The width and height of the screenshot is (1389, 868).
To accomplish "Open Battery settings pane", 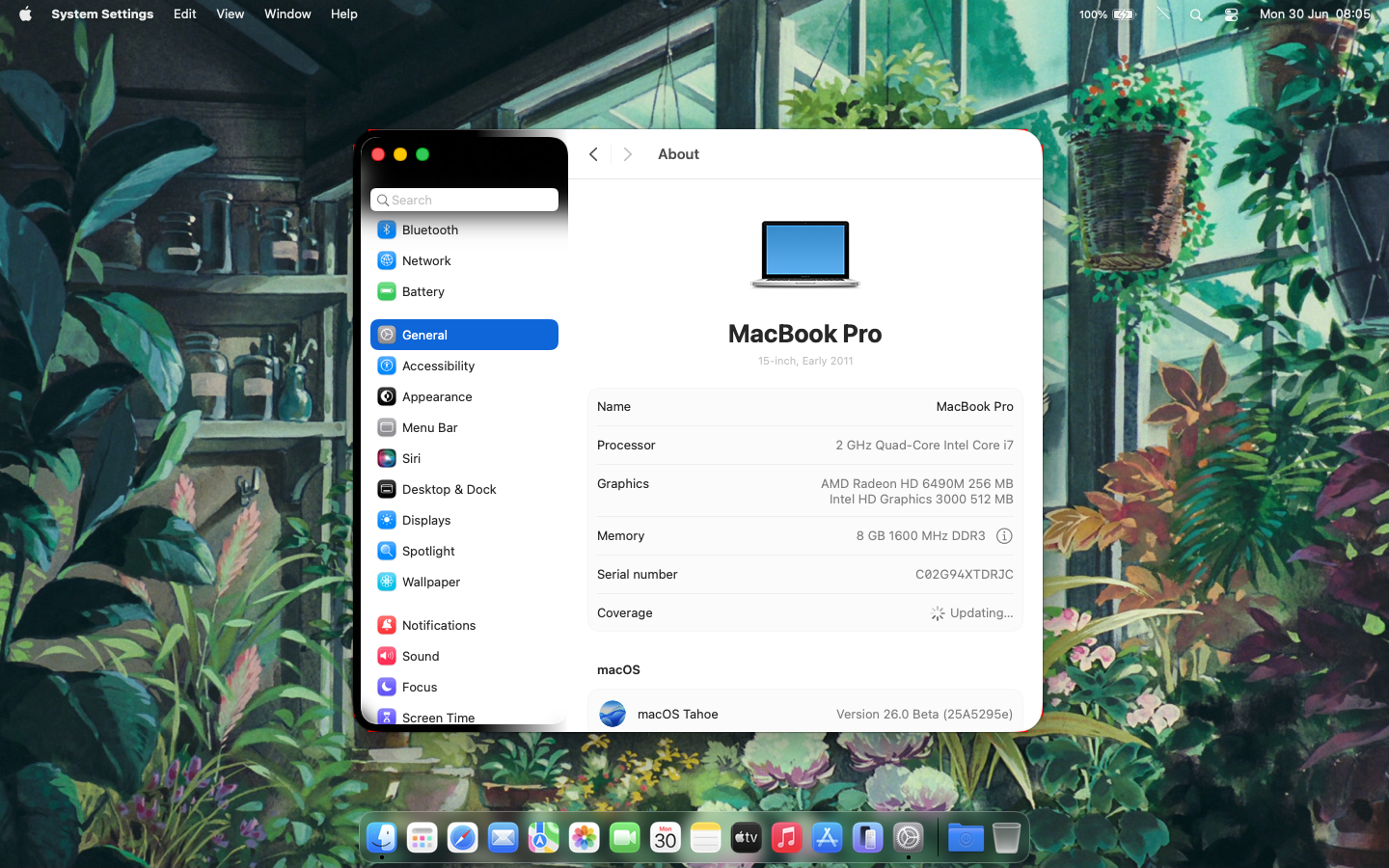I will click(422, 292).
